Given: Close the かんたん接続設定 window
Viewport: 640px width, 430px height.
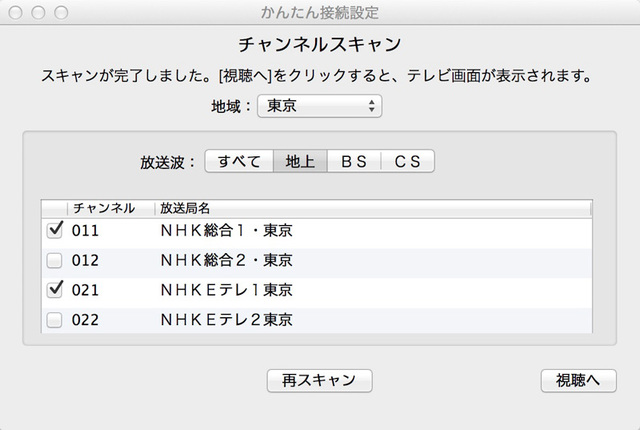Looking at the screenshot, I should 16,14.
